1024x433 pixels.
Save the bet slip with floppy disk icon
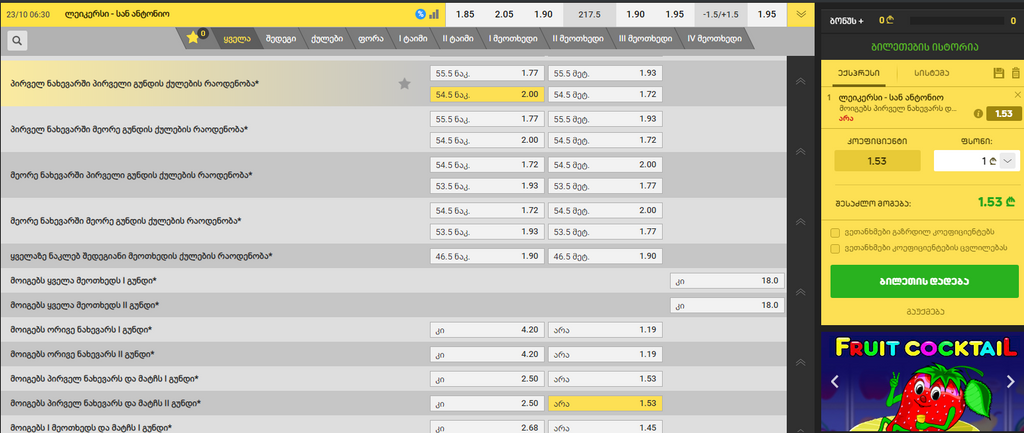click(999, 73)
